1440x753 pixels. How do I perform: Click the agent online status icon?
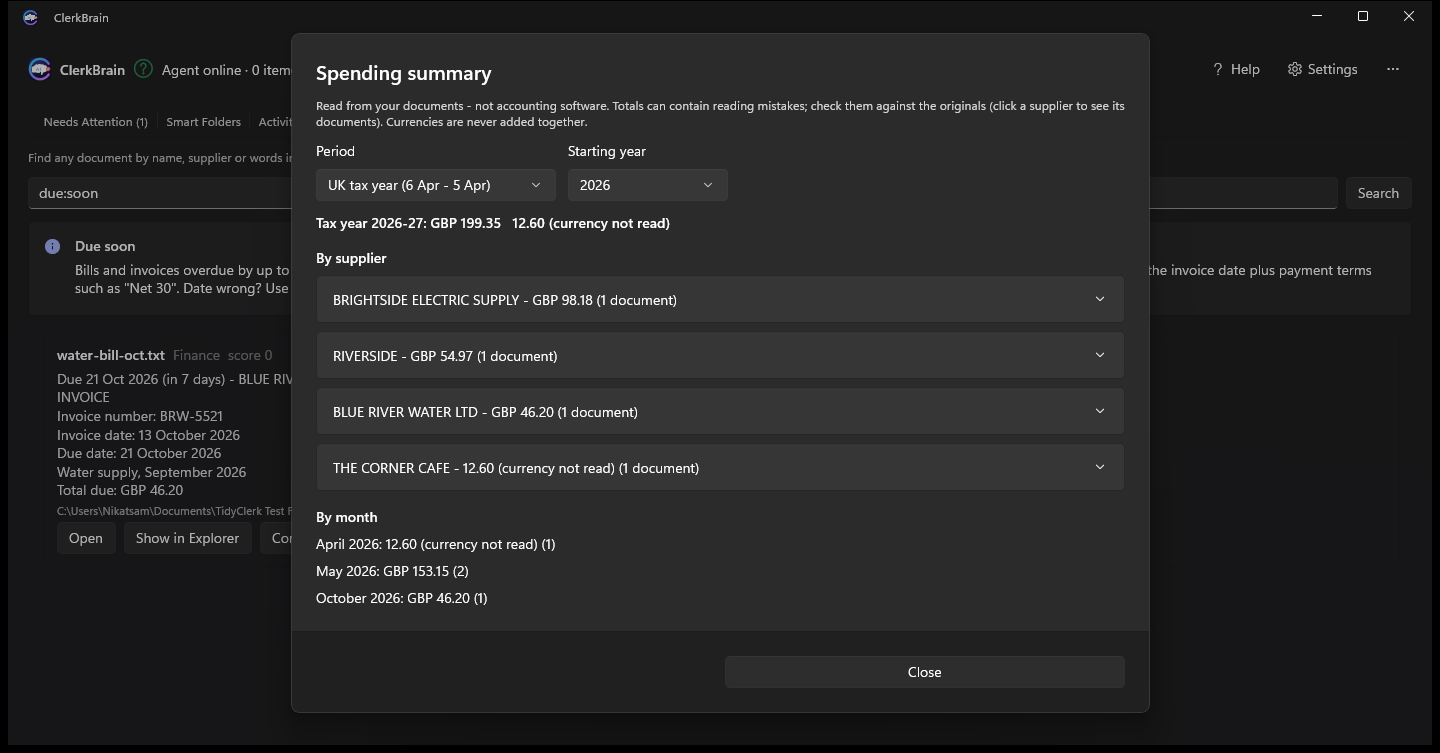144,69
